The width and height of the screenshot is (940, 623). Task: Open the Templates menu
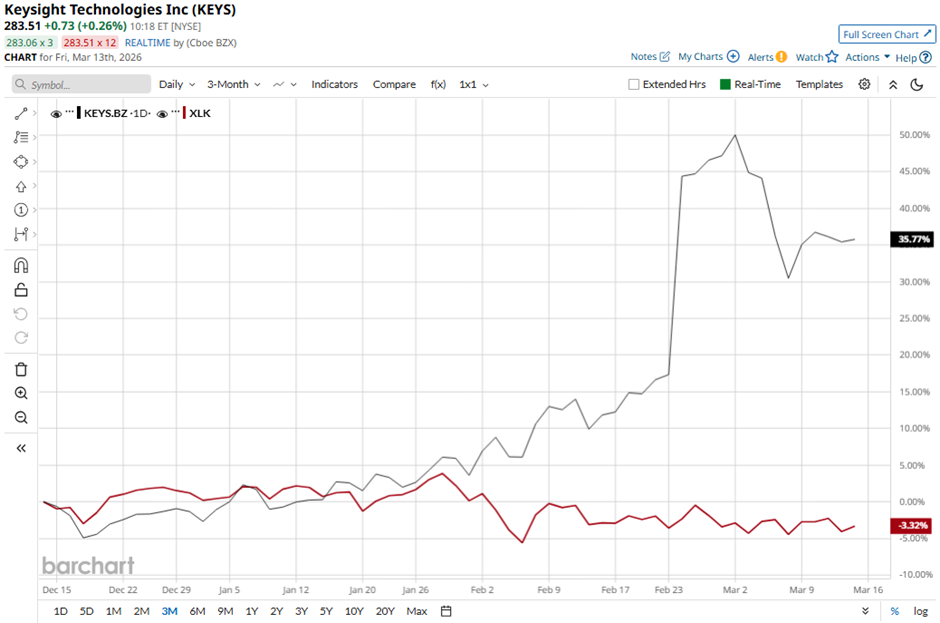819,85
